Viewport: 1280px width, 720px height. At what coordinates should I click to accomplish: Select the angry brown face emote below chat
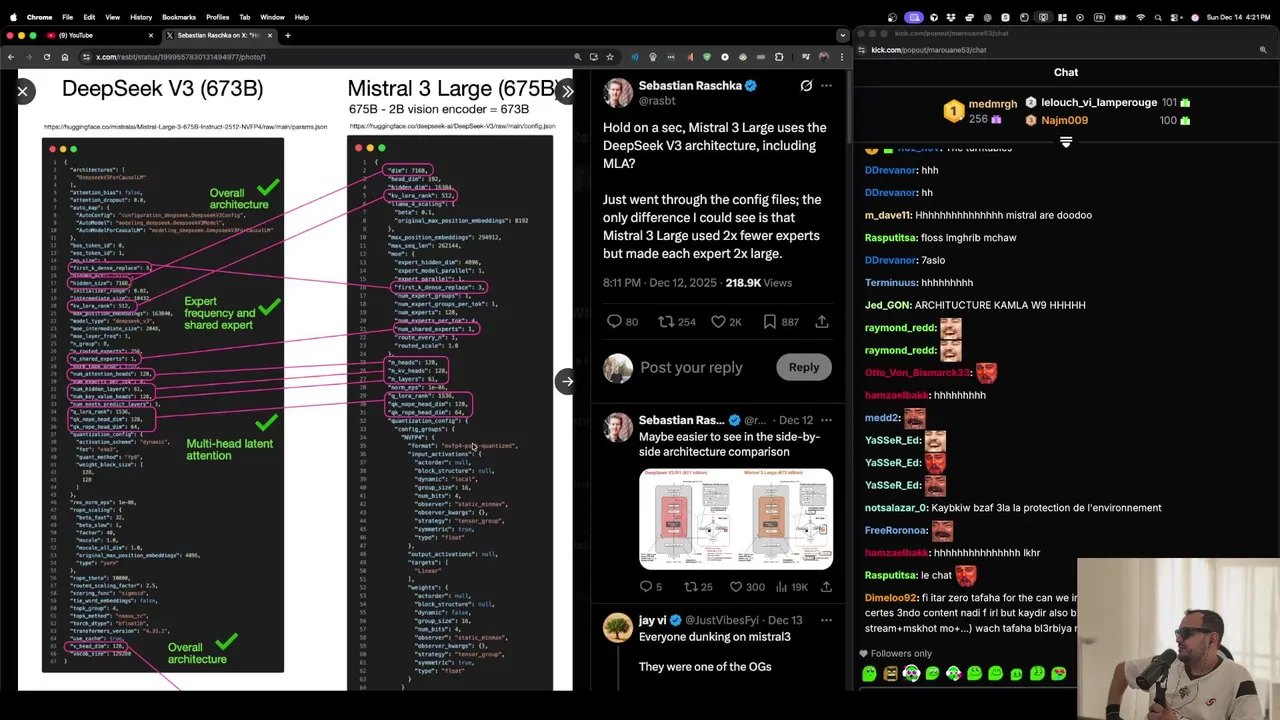click(x=890, y=674)
